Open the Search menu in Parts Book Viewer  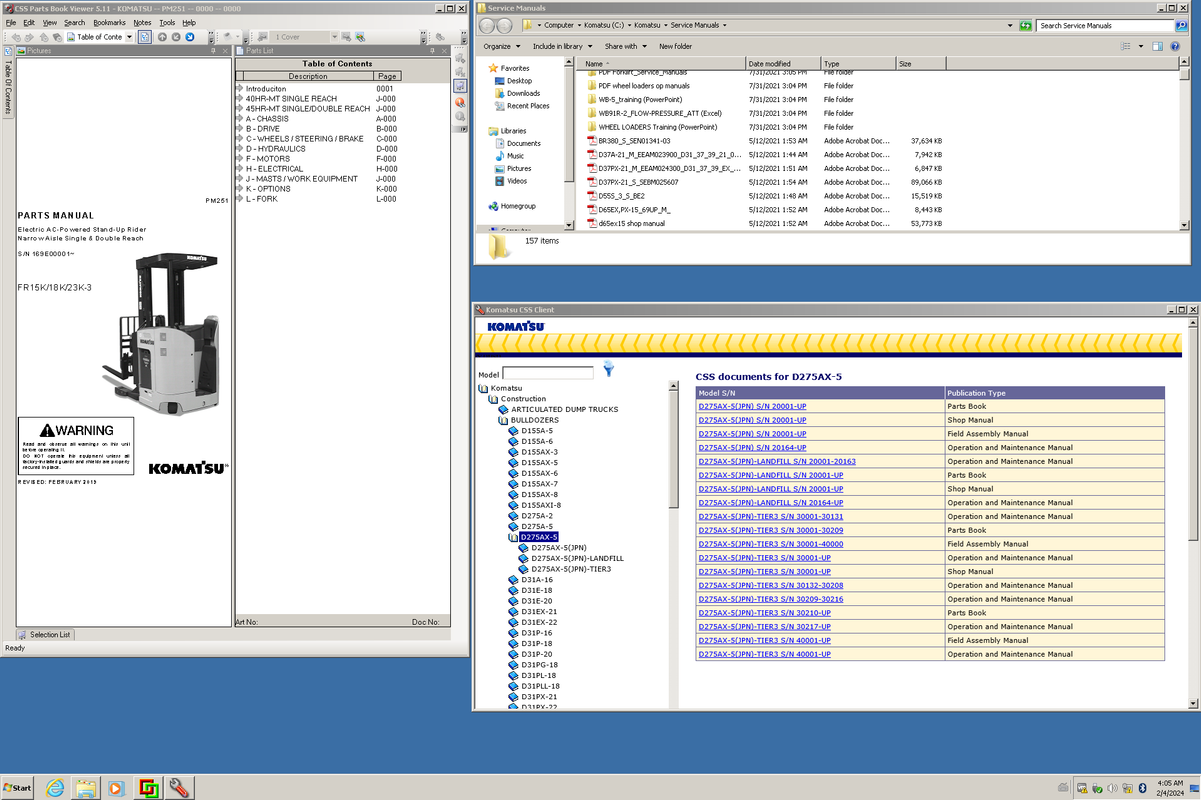coord(74,22)
